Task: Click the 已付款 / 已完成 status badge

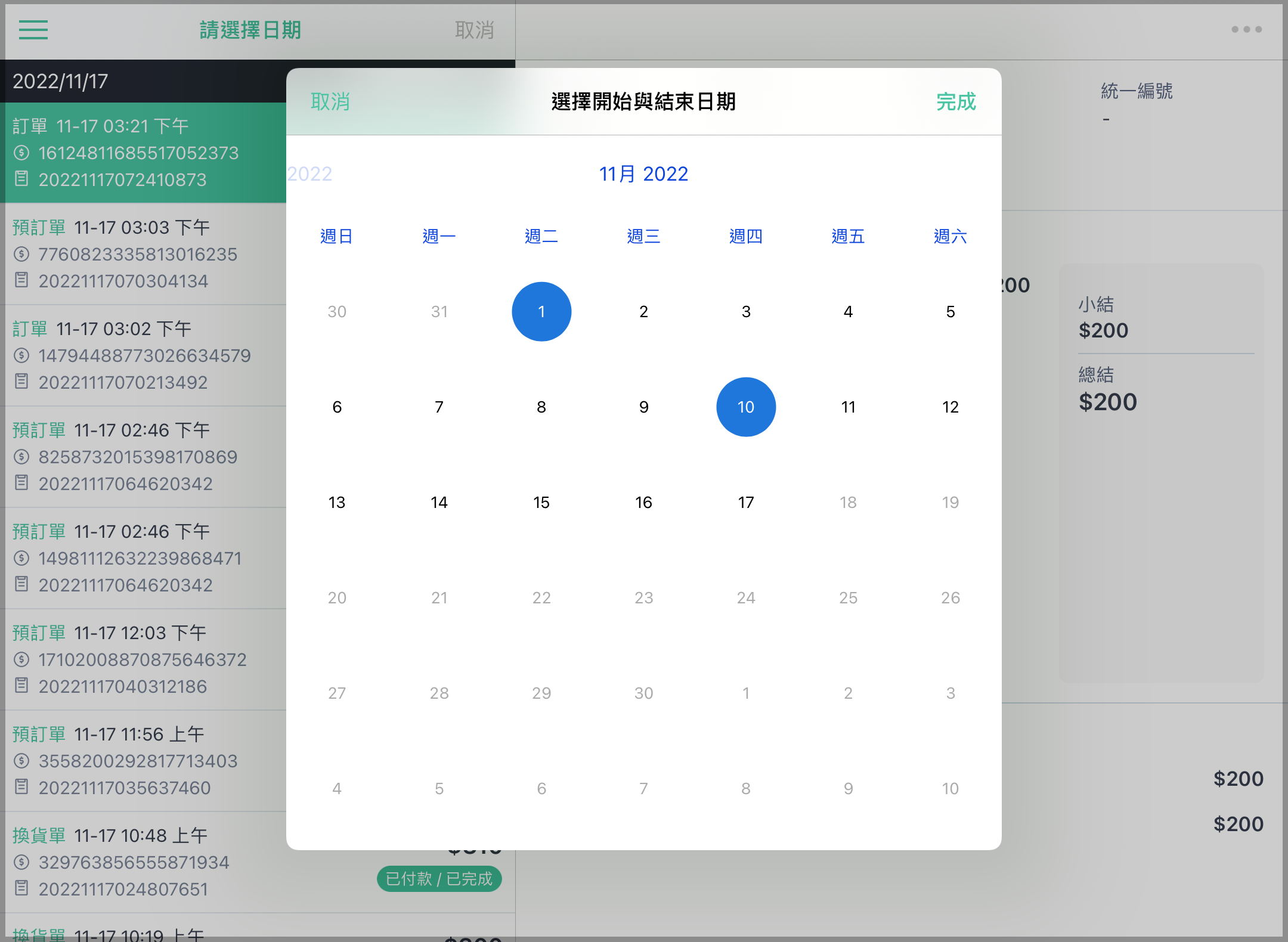Action: pos(439,879)
